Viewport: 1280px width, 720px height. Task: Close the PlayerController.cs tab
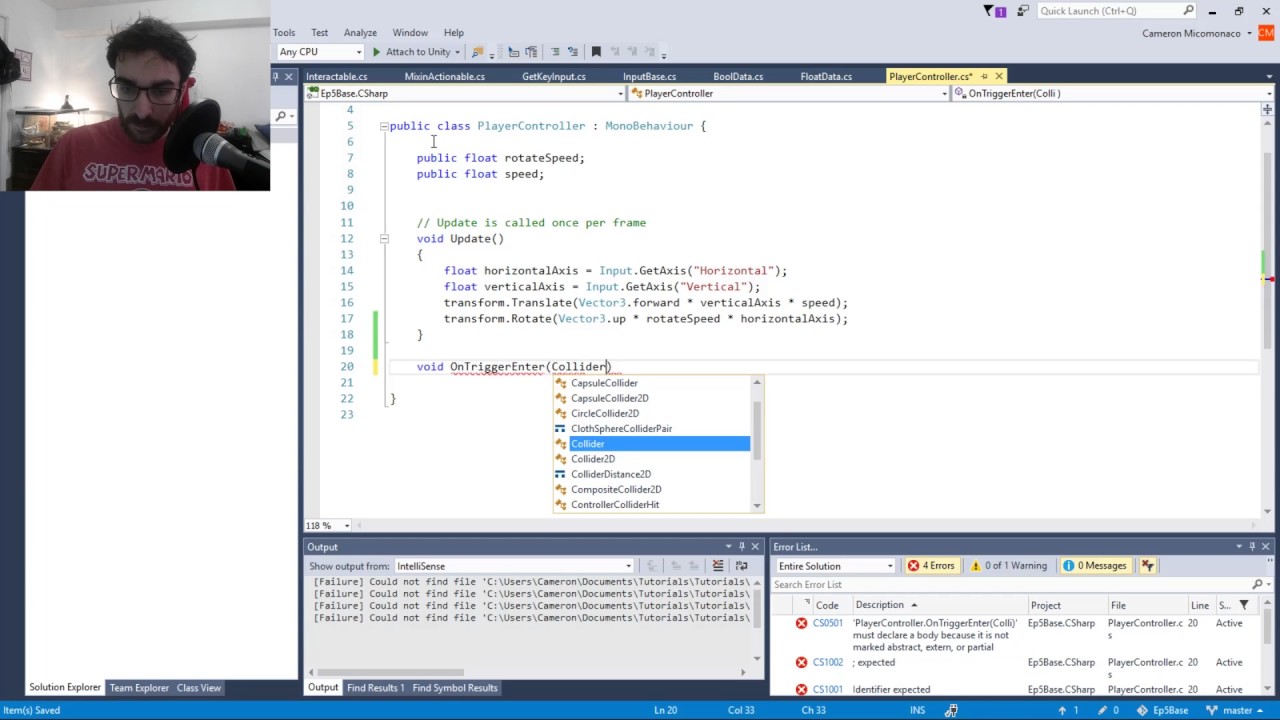click(999, 76)
